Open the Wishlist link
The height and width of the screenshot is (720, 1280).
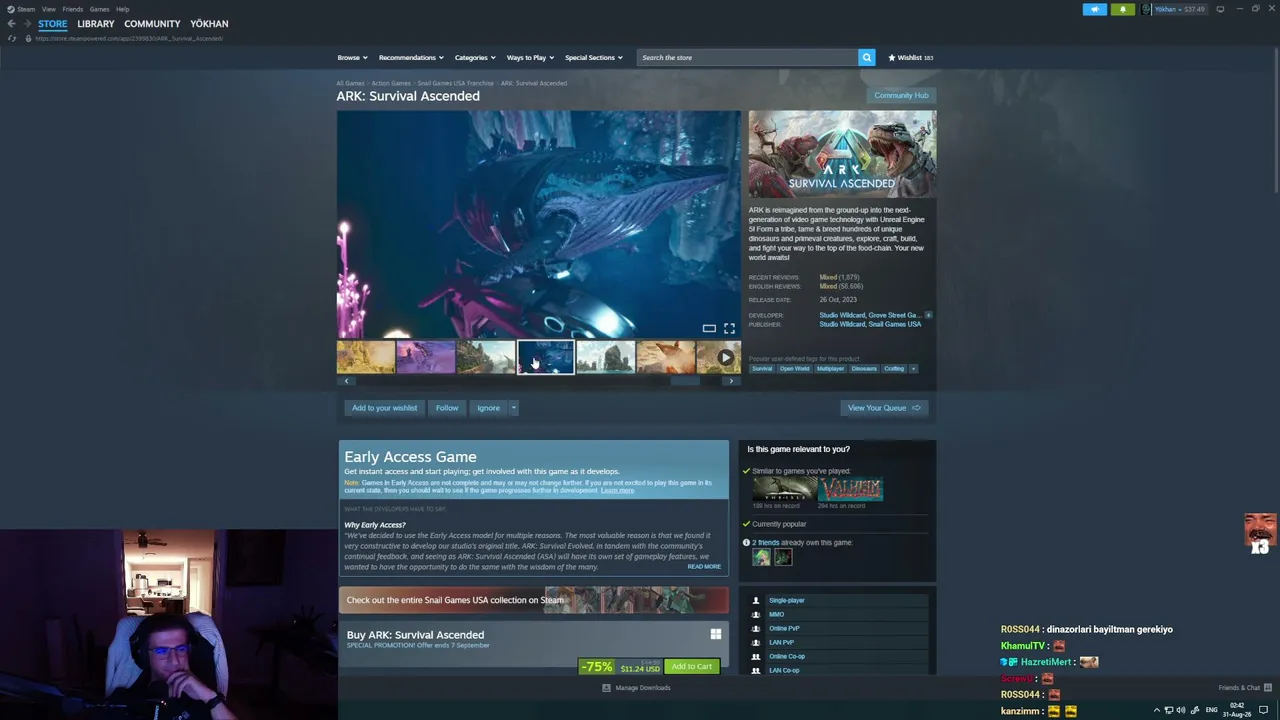(x=910, y=58)
